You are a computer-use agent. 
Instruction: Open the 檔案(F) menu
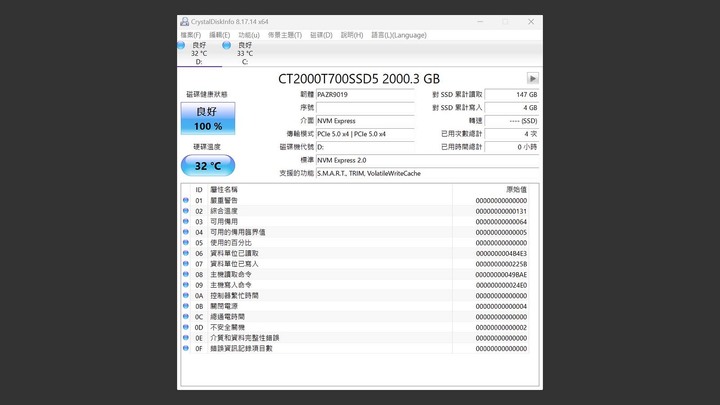point(191,35)
